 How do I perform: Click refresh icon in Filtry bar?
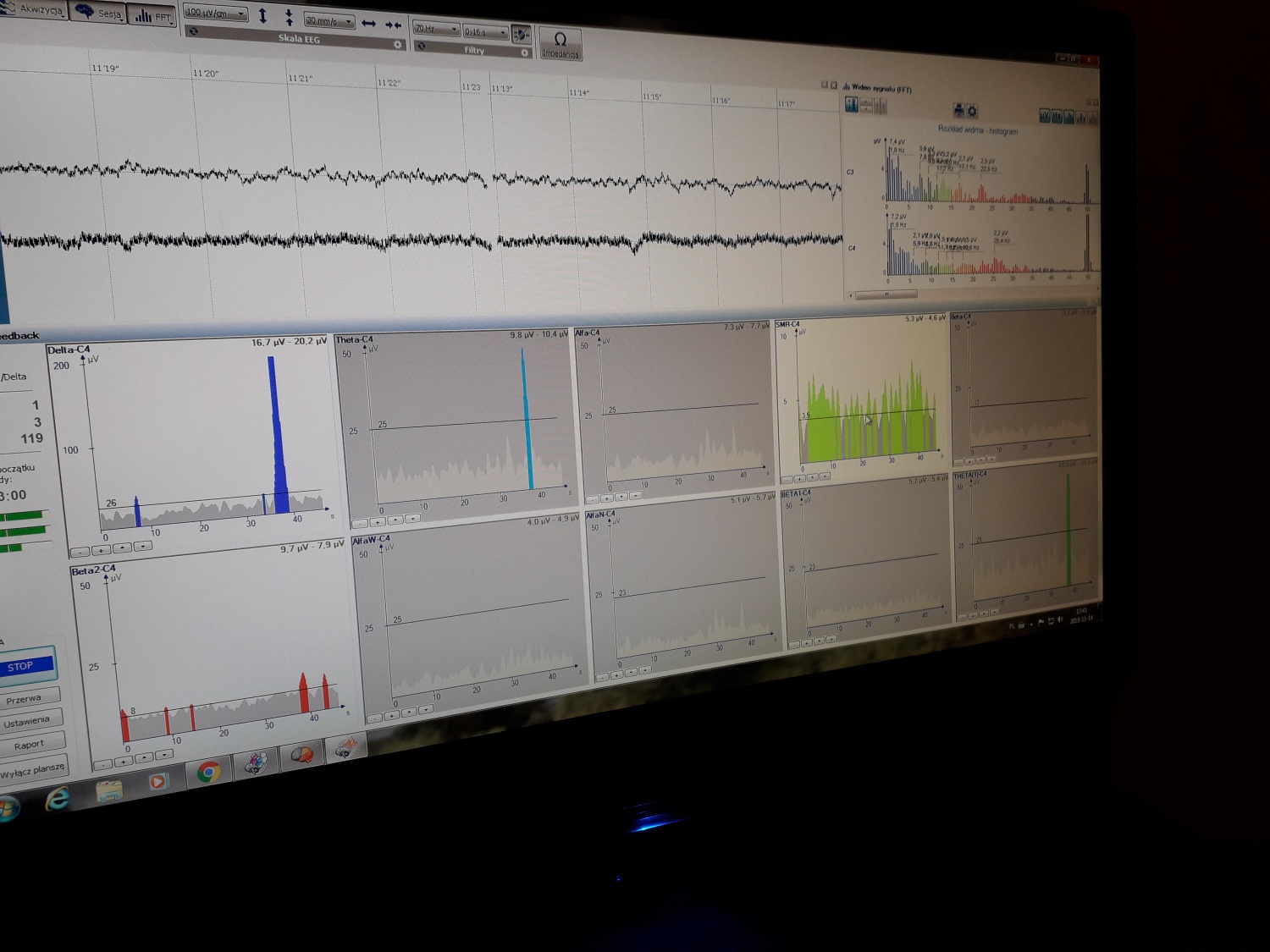click(x=421, y=46)
